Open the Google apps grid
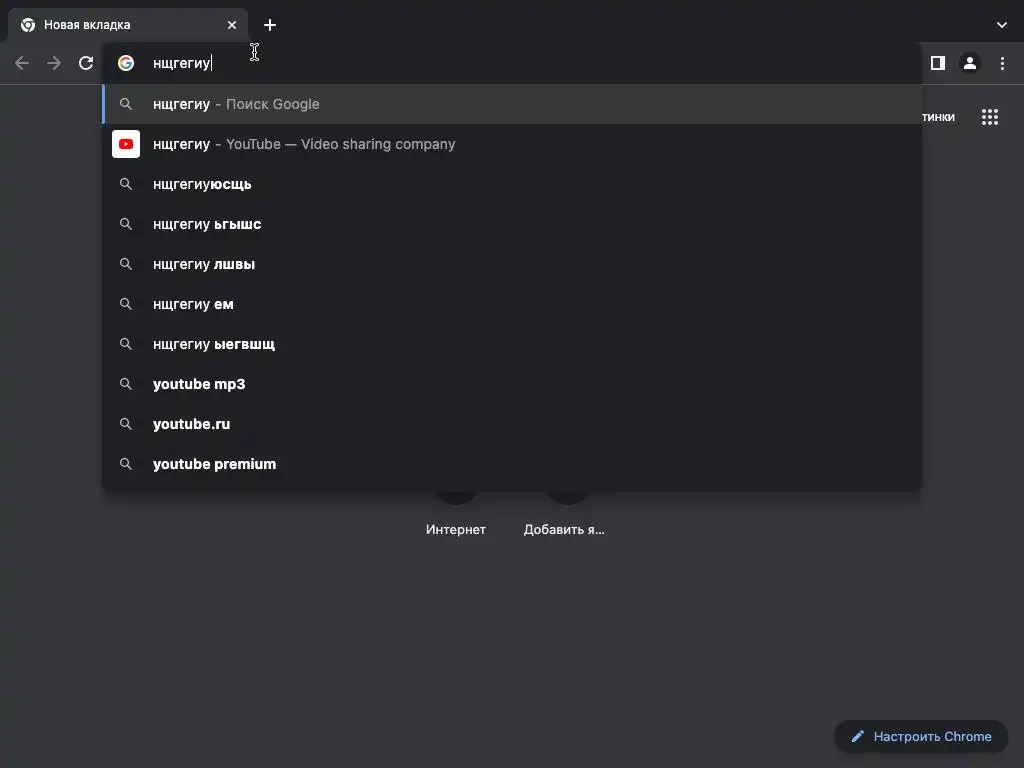This screenshot has height=768, width=1024. tap(990, 117)
